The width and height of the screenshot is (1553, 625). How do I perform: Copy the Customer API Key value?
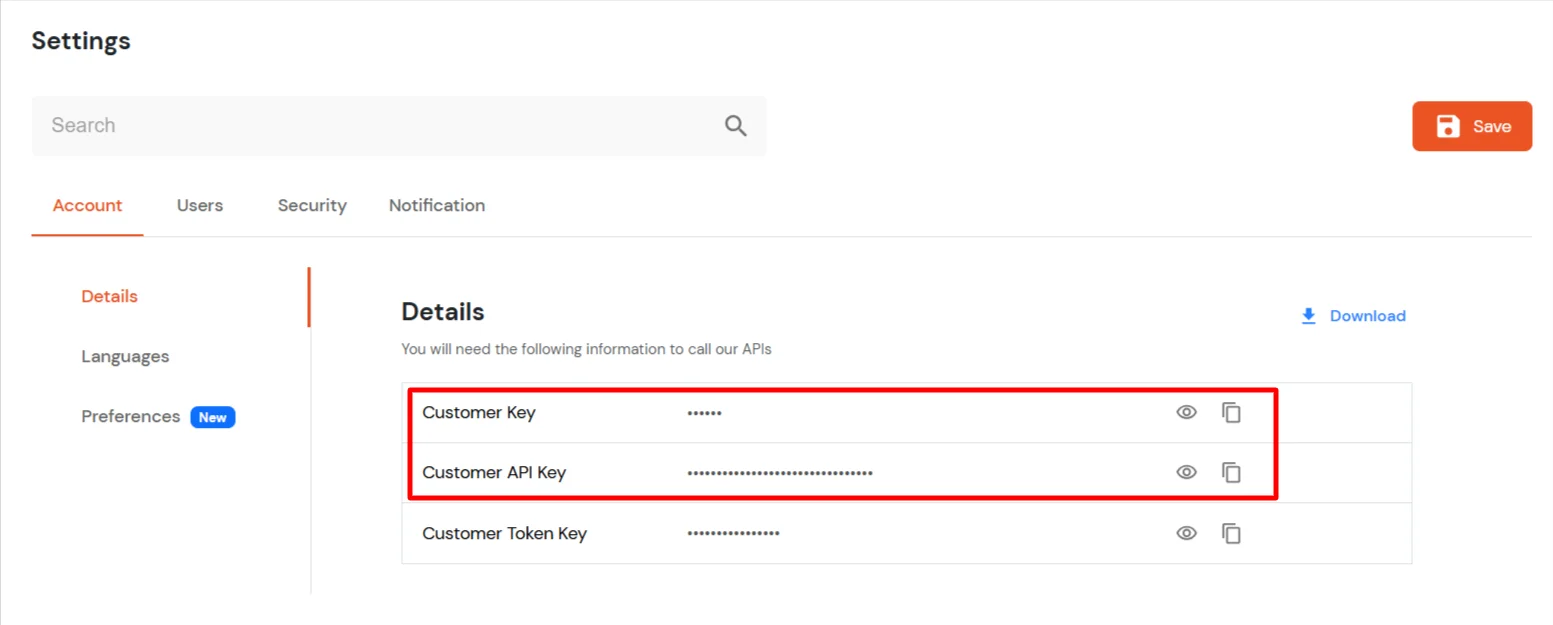coord(1231,472)
